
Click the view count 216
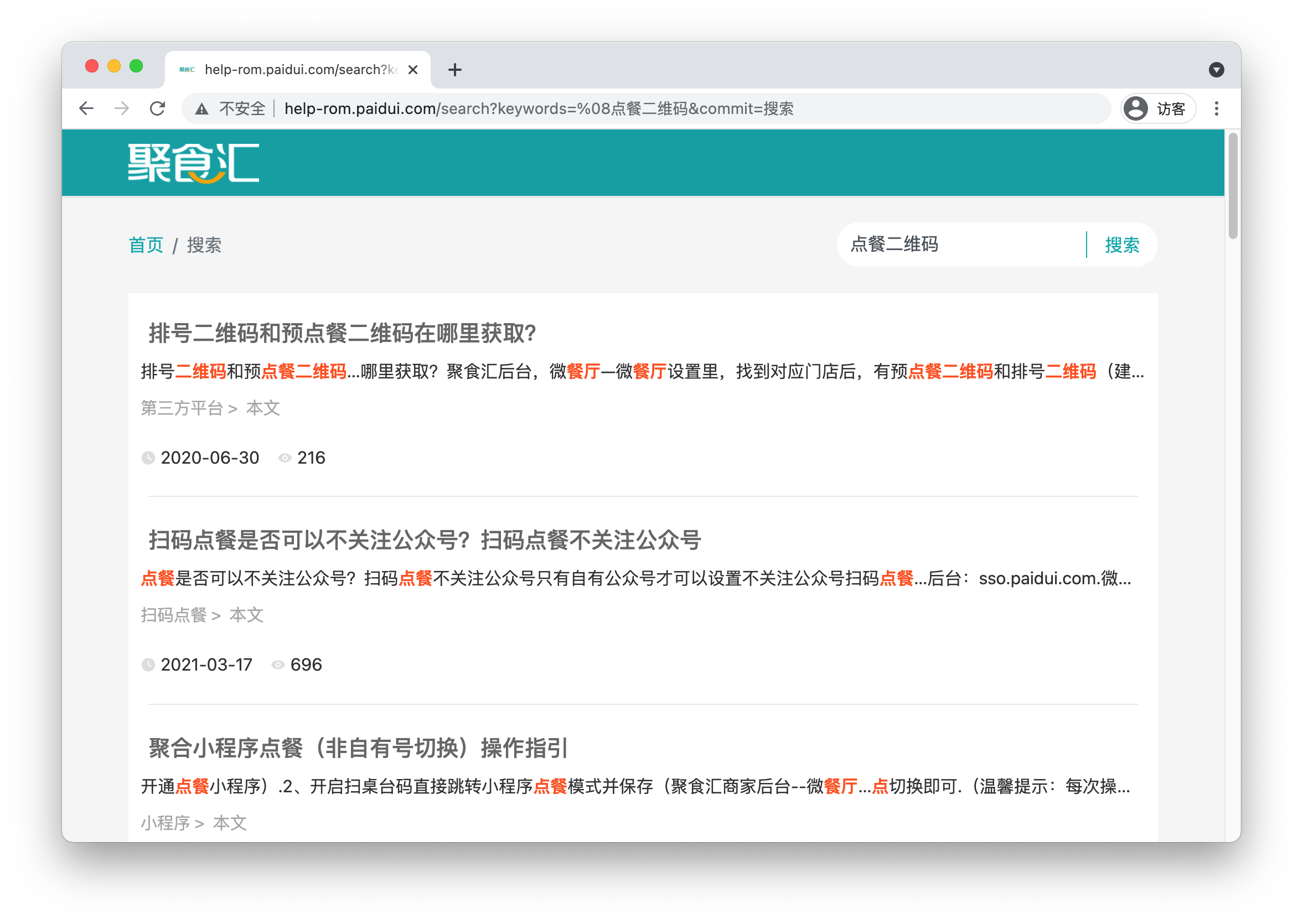tap(312, 458)
